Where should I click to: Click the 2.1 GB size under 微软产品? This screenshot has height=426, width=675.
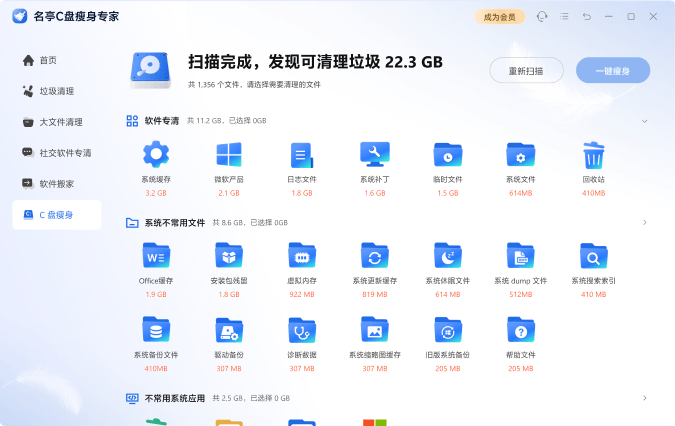(229, 193)
